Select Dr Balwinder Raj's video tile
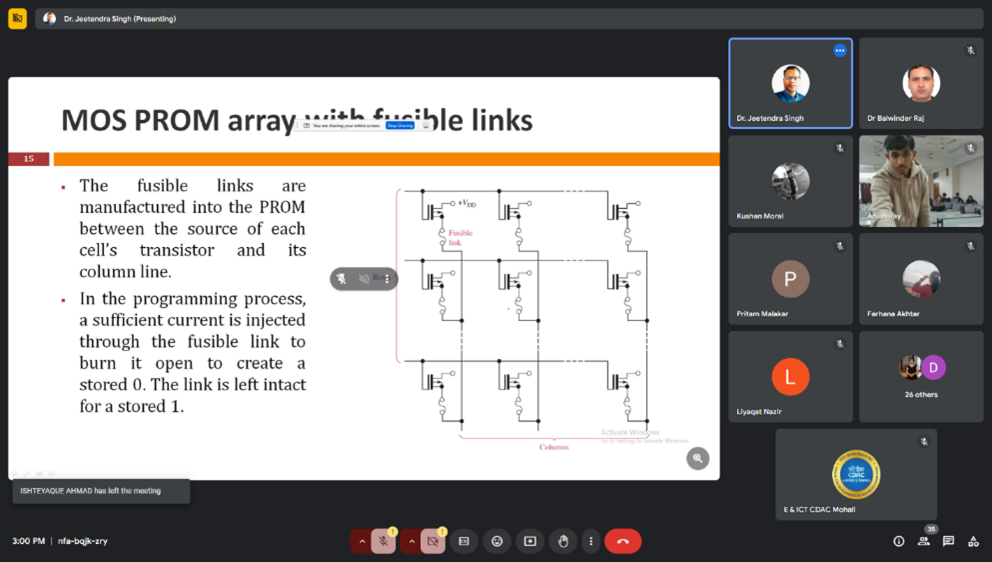This screenshot has width=992, height=562. pyautogui.click(x=921, y=84)
